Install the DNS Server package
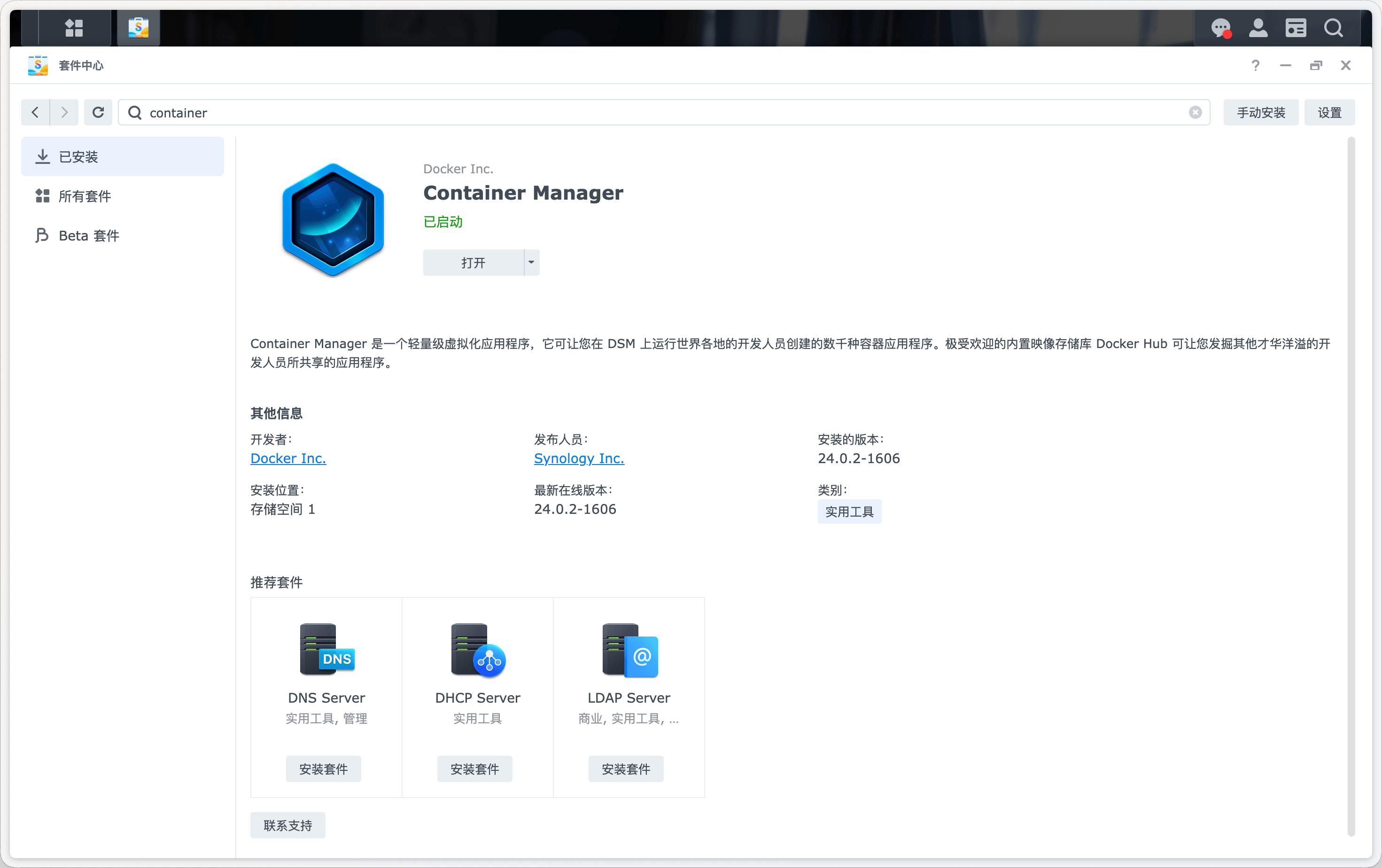 (323, 769)
